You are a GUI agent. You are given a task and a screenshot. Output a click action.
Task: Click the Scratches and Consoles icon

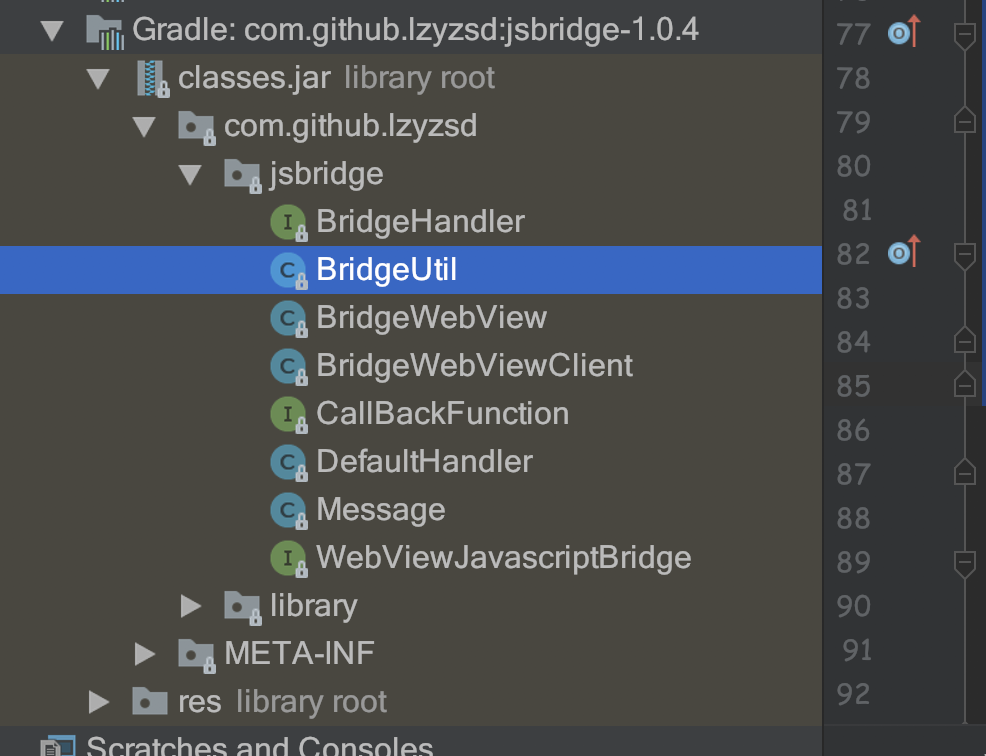[58, 745]
